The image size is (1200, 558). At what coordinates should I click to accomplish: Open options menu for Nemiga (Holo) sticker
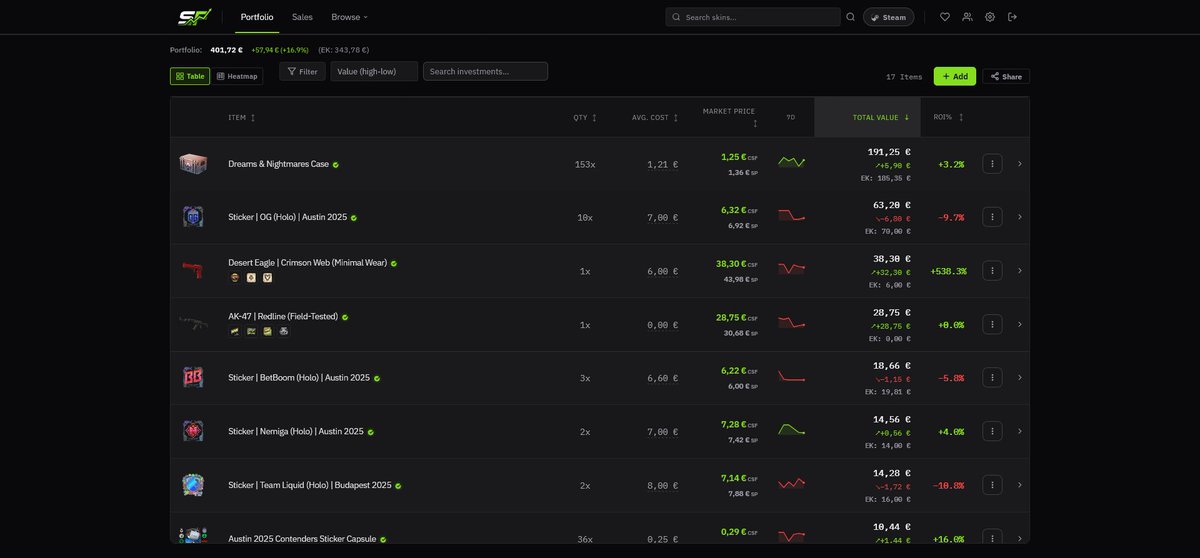(992, 431)
